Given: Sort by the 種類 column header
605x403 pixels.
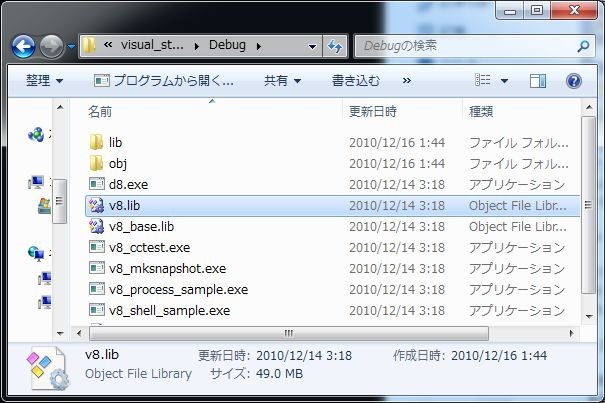Looking at the screenshot, I should [x=481, y=112].
